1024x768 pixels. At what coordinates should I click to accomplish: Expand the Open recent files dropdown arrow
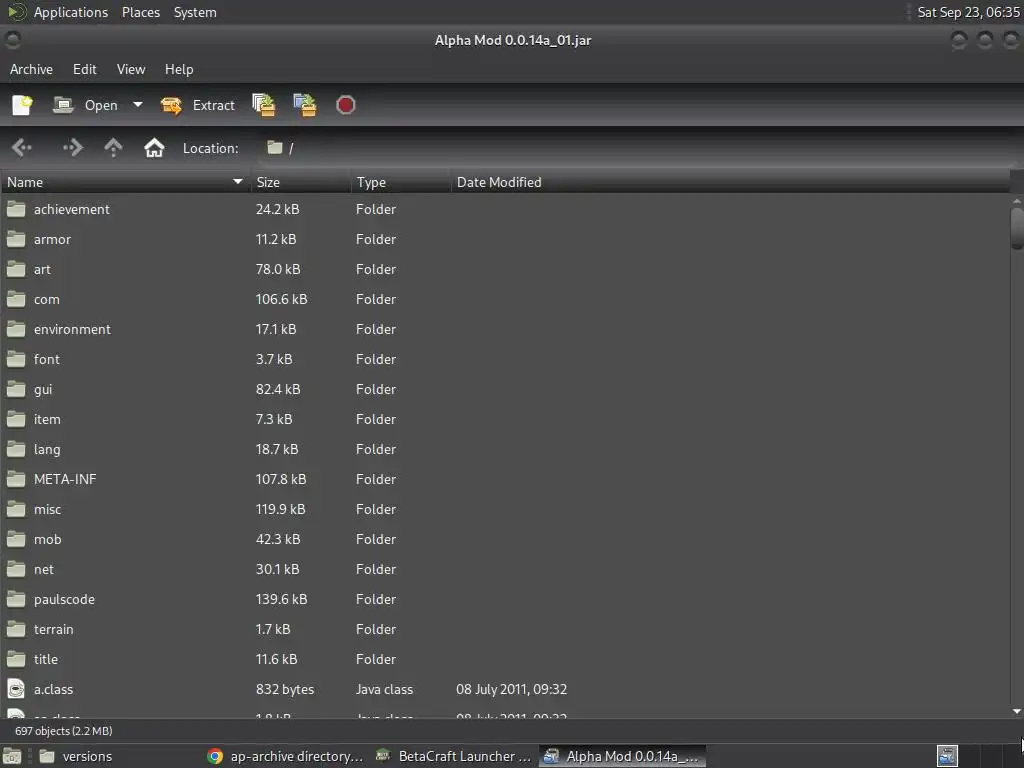click(x=137, y=105)
